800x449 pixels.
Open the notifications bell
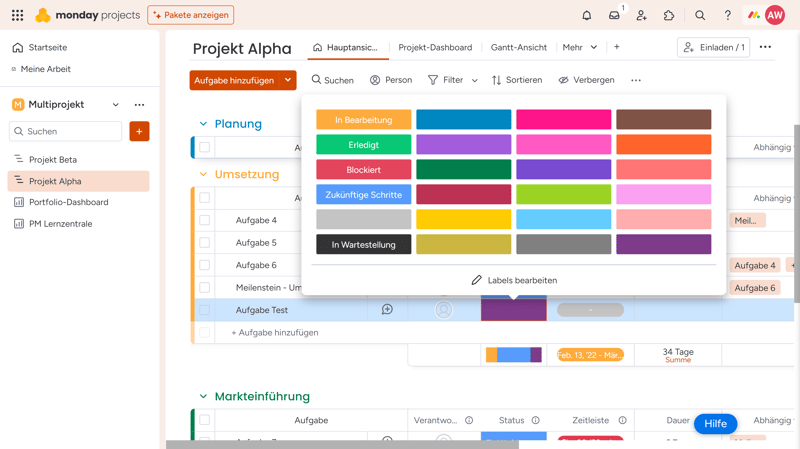pos(587,16)
